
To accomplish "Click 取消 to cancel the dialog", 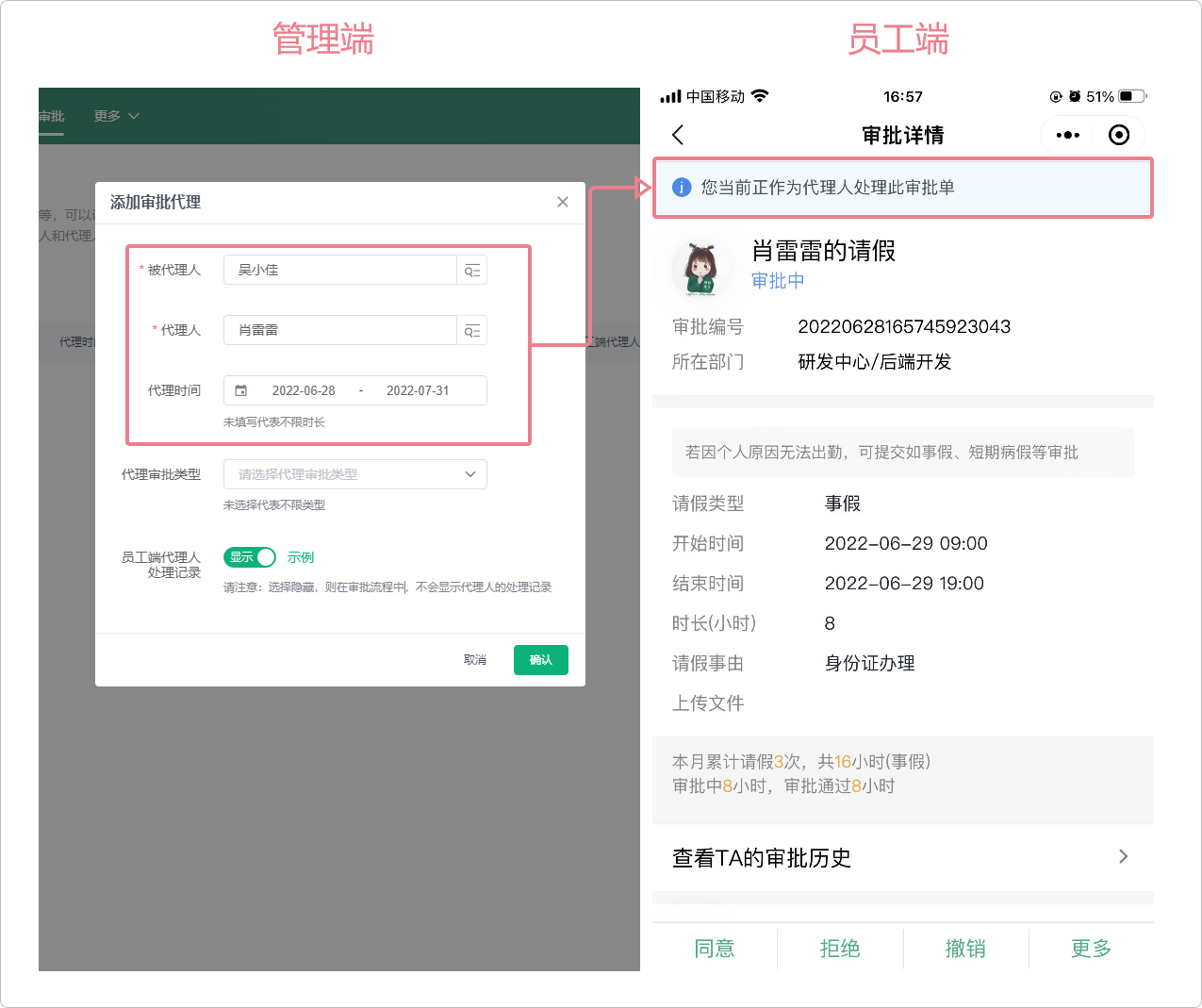I will [475, 660].
